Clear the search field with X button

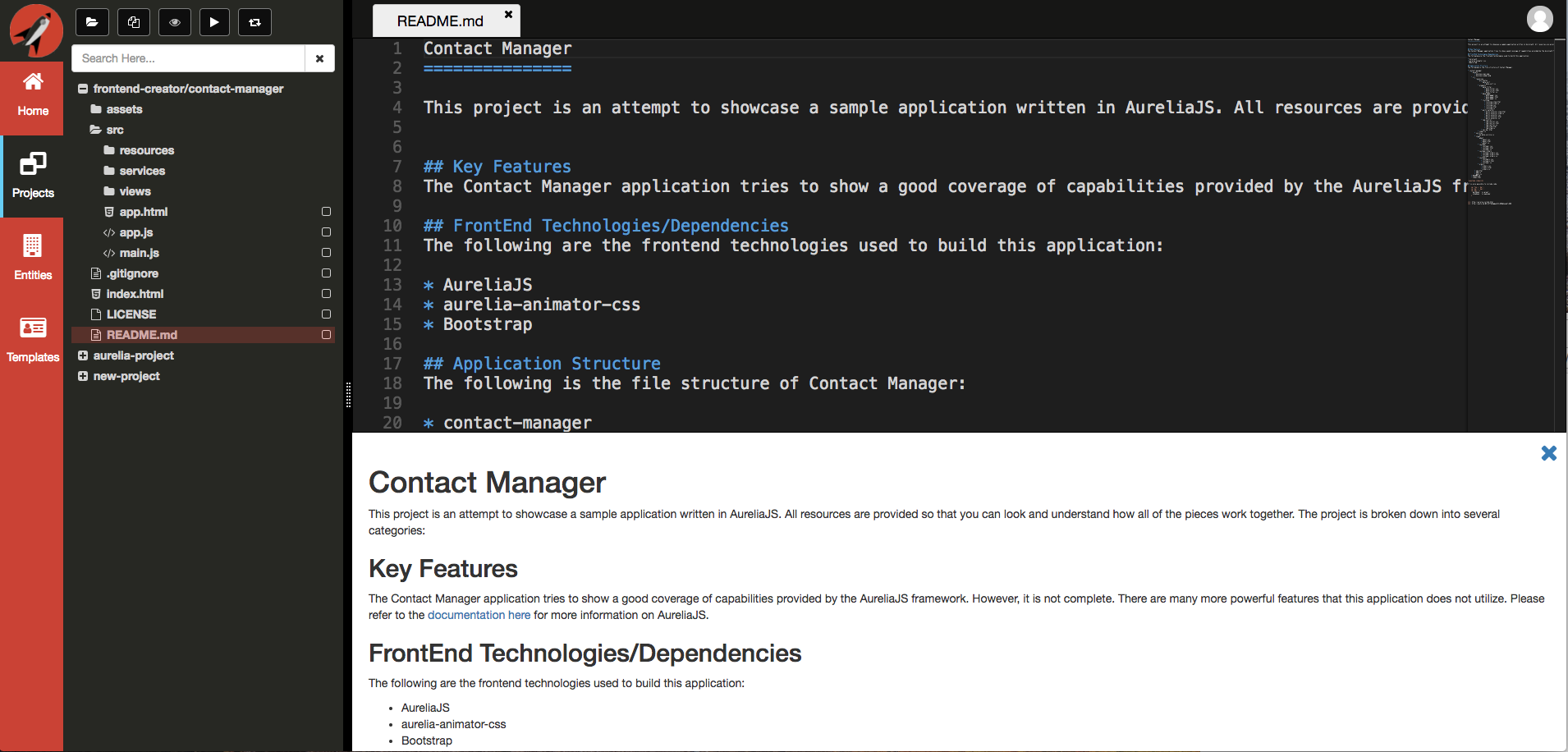tap(319, 58)
